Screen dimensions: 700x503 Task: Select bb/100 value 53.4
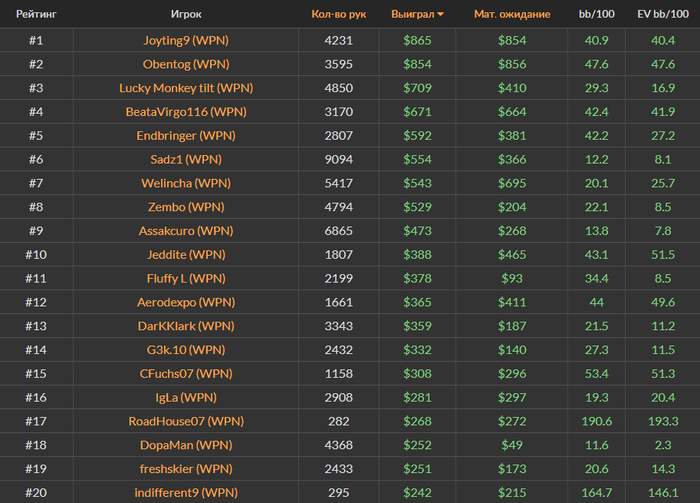[x=596, y=374]
